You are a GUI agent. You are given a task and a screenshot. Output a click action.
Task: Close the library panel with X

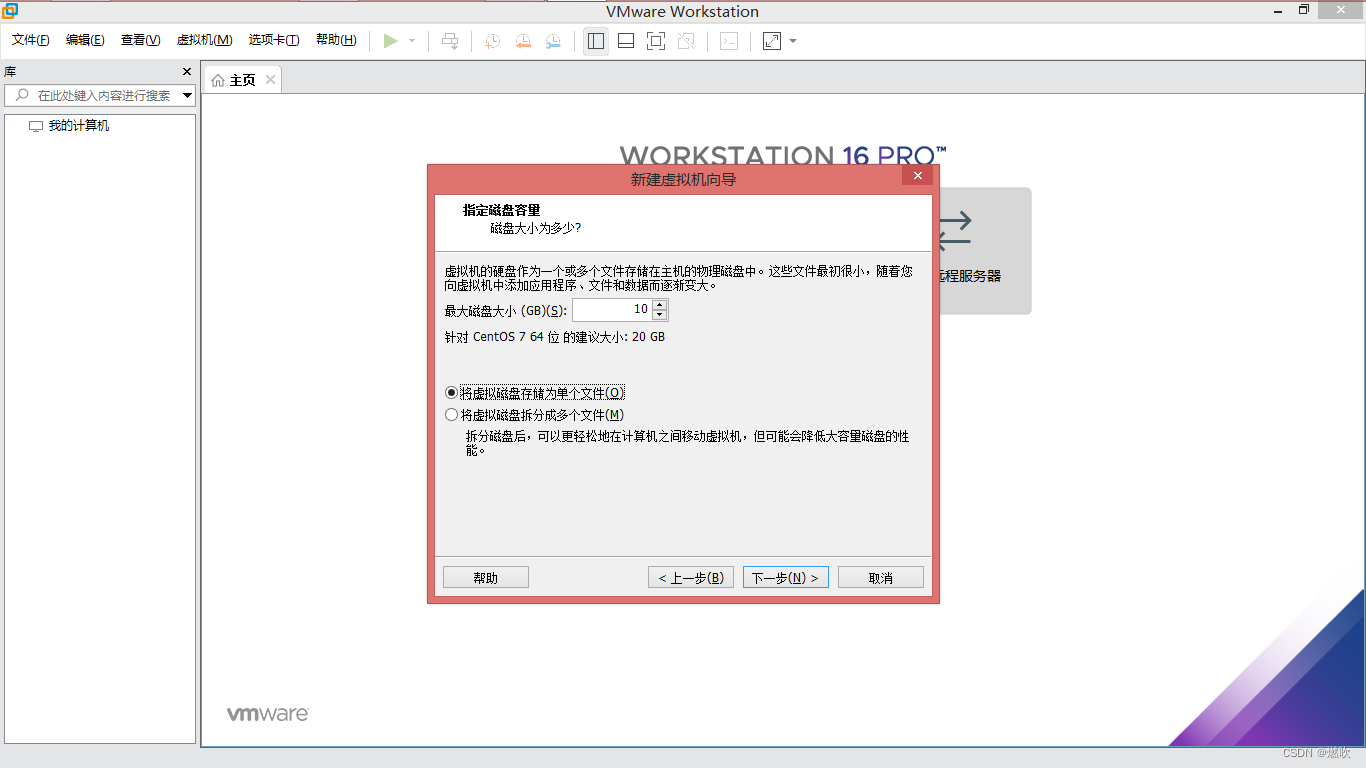pyautogui.click(x=186, y=72)
